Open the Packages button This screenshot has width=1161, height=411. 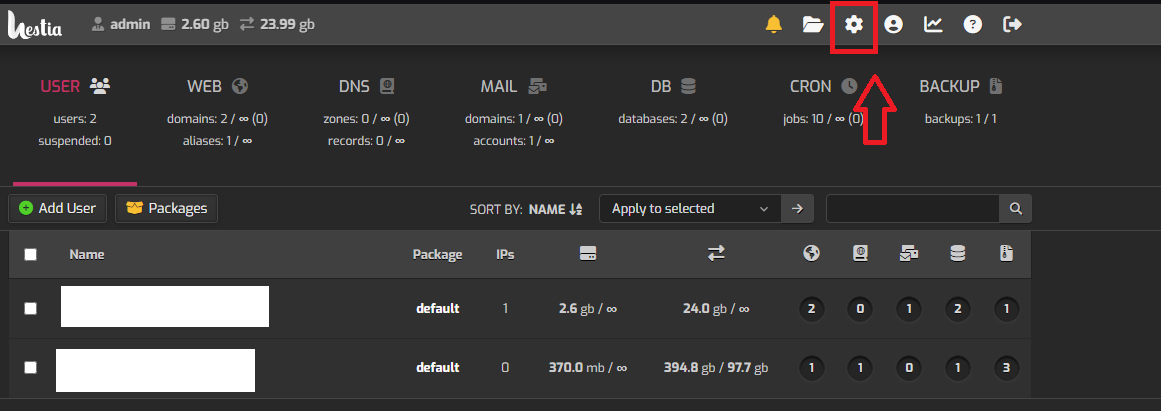[167, 209]
